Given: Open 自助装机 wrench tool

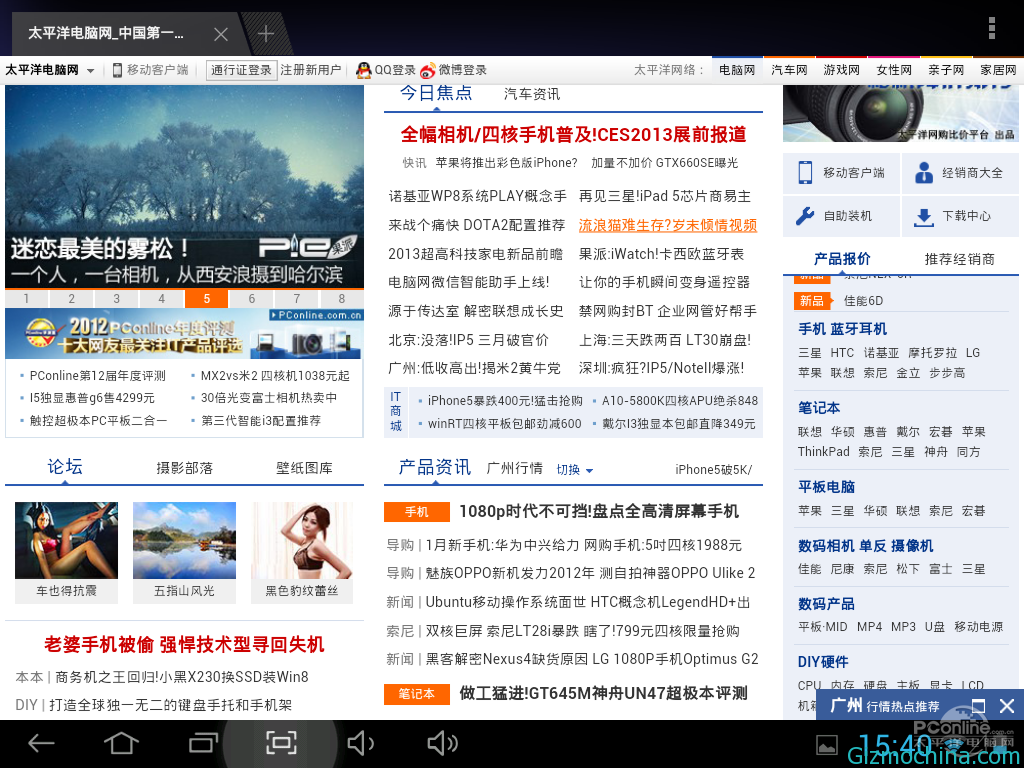Looking at the screenshot, I should coord(805,216).
